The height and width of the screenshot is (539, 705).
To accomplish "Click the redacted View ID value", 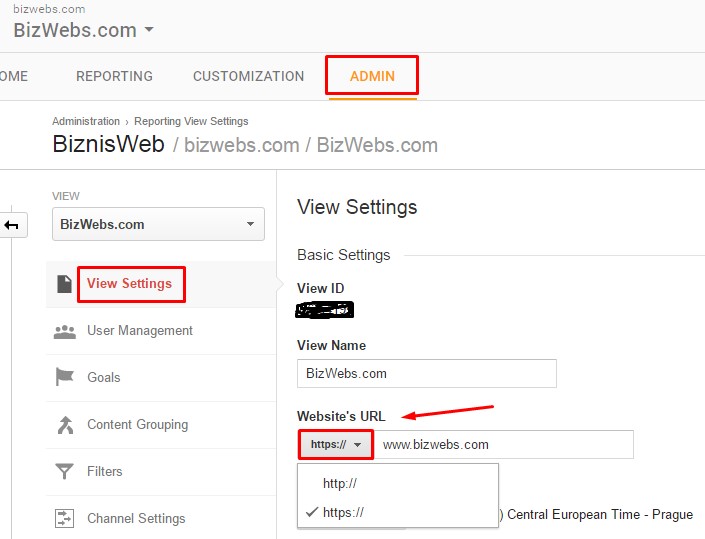I will (325, 310).
